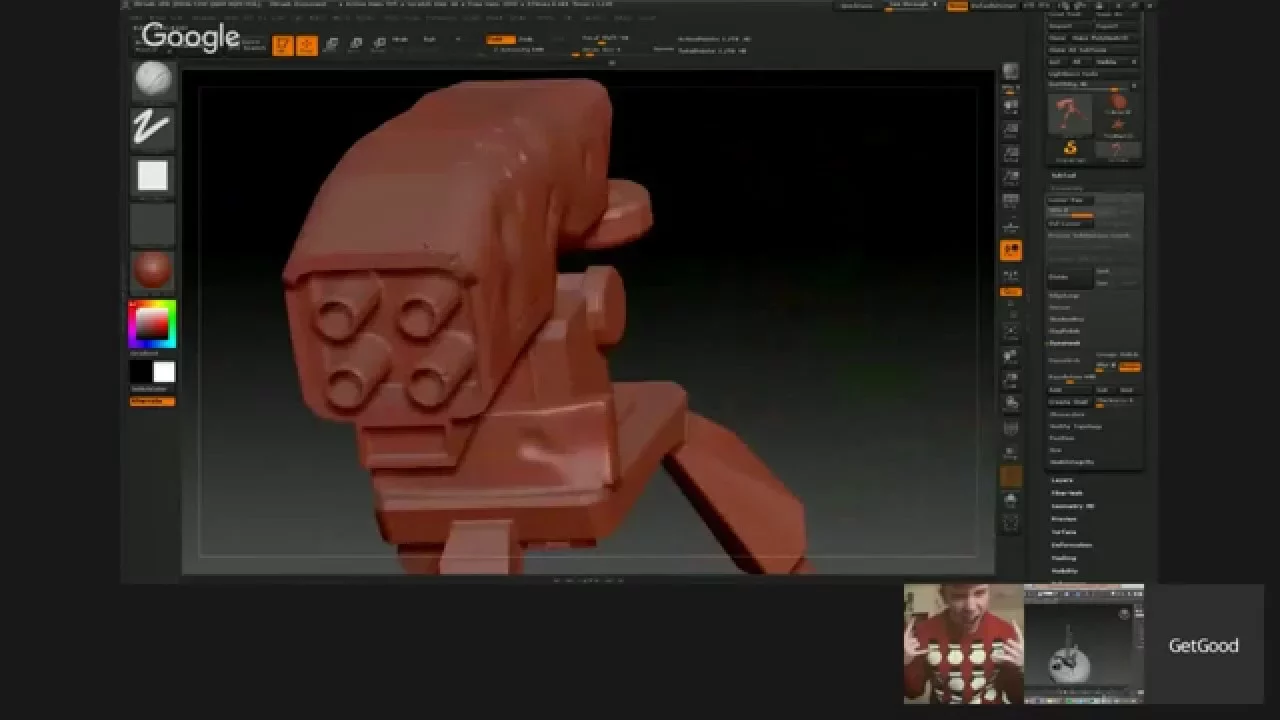
Task: Expand the Deformation section
Action: point(1071,545)
